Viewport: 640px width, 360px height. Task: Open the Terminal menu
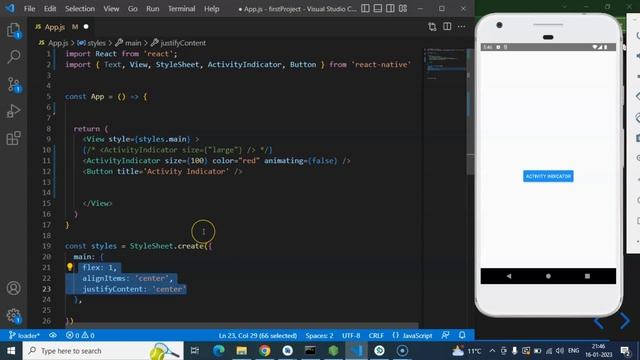click(x=181, y=9)
